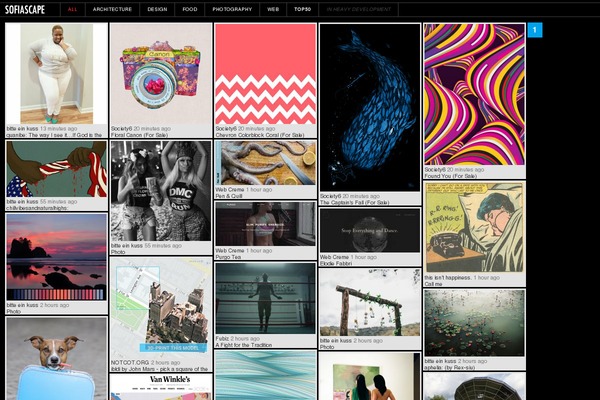Open the WEB category

(273, 9)
